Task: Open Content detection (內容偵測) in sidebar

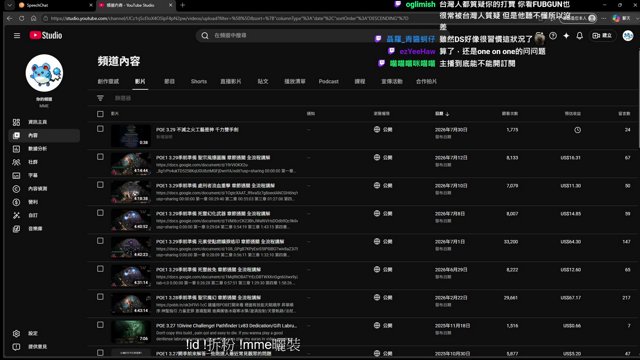Action: (x=44, y=189)
